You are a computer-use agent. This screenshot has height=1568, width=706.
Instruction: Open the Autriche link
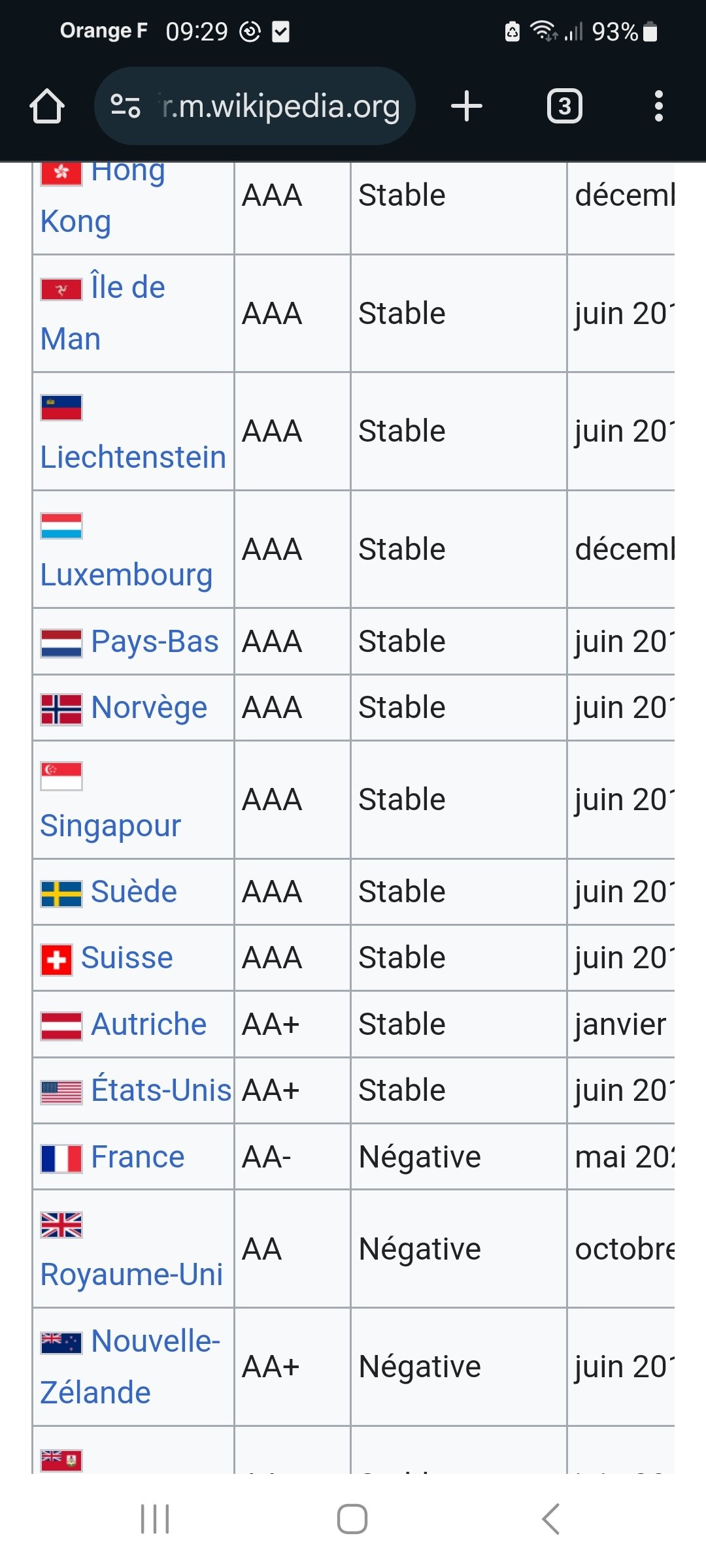149,1024
